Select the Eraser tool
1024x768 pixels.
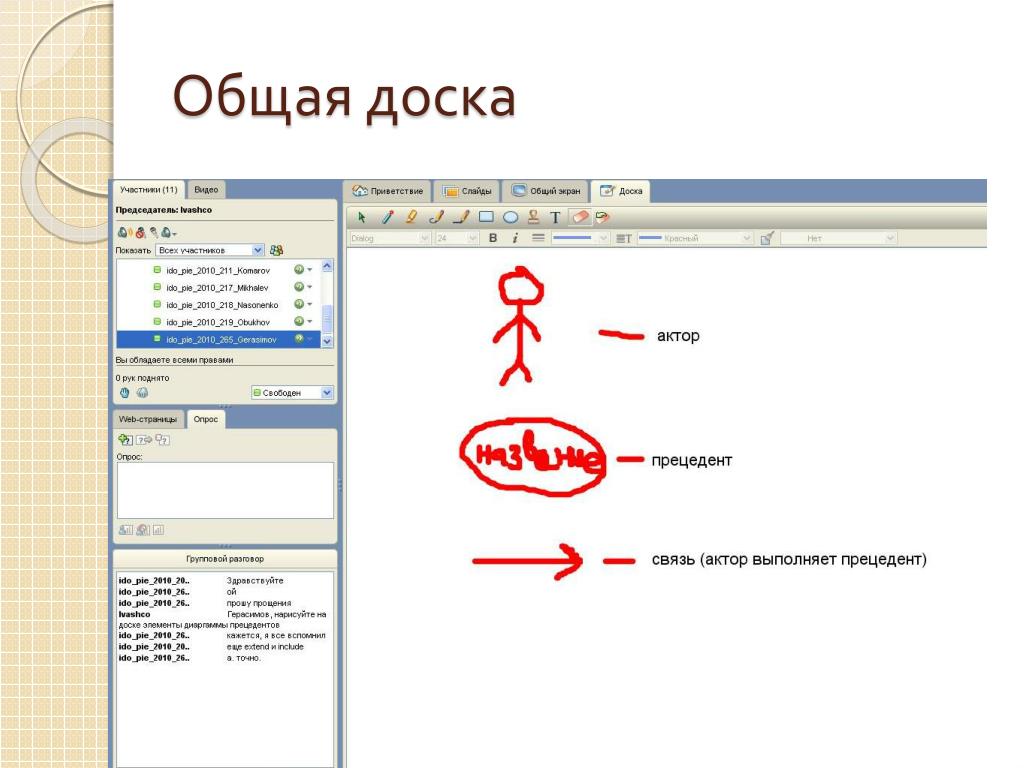click(x=580, y=217)
